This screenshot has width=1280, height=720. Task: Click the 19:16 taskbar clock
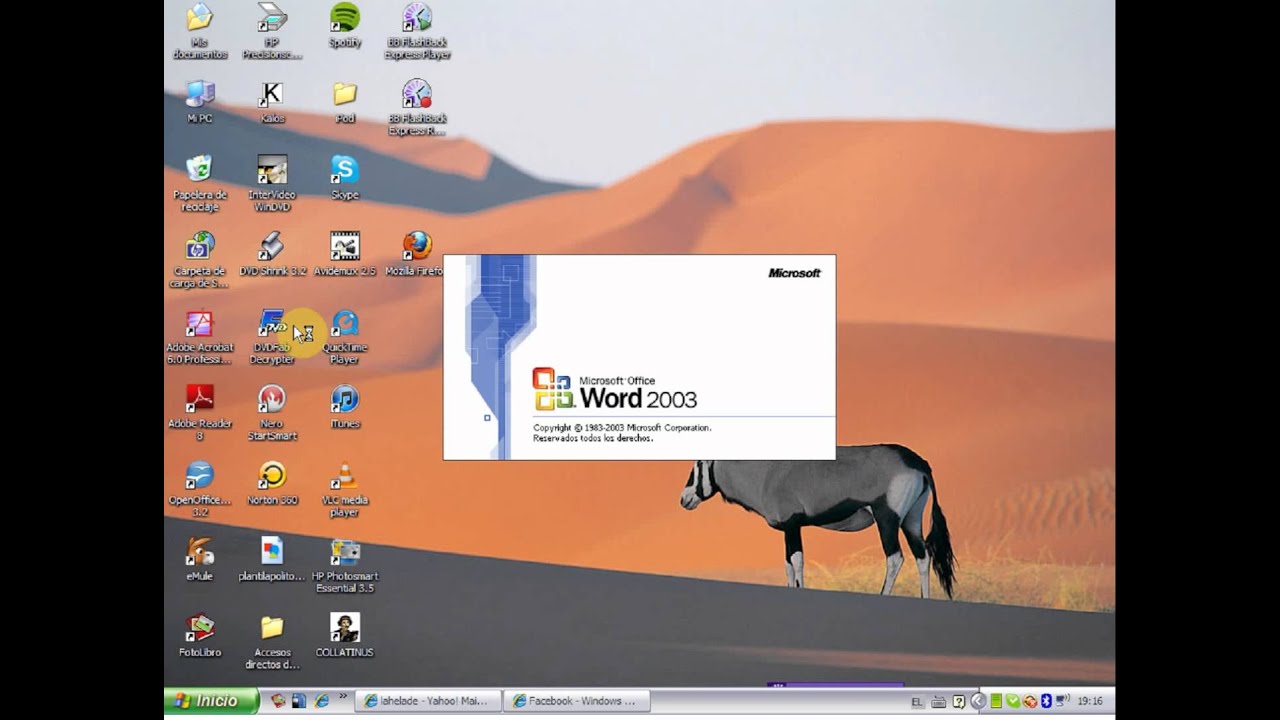click(1090, 701)
